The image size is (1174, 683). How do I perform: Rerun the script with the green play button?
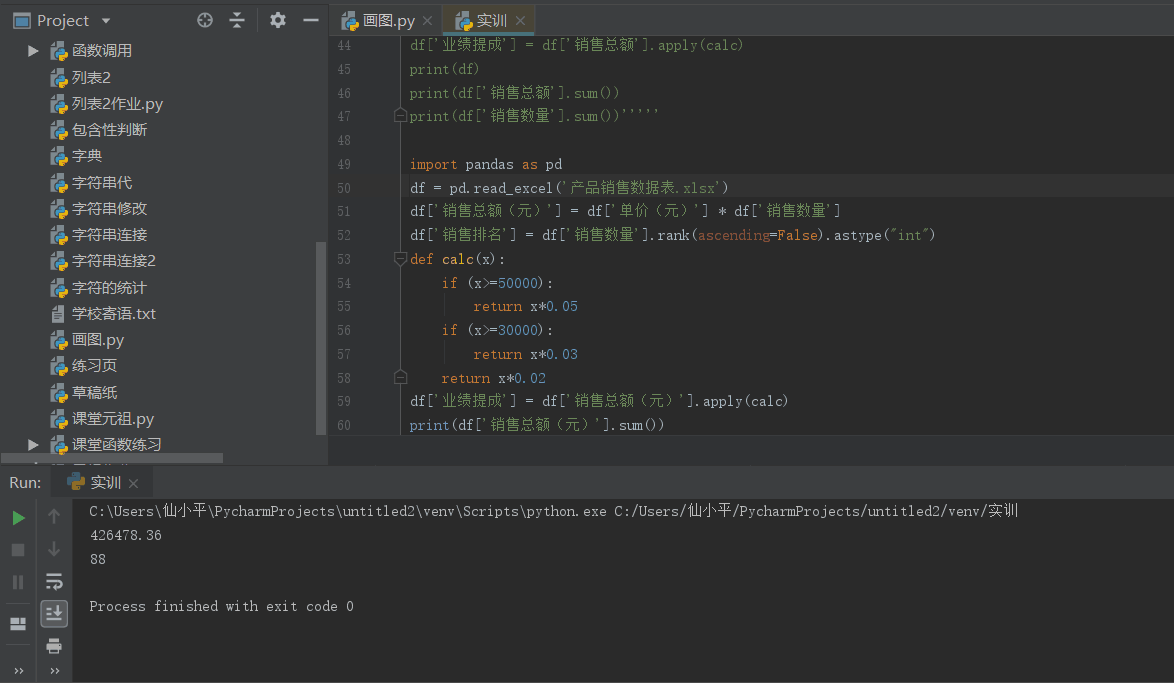18,517
